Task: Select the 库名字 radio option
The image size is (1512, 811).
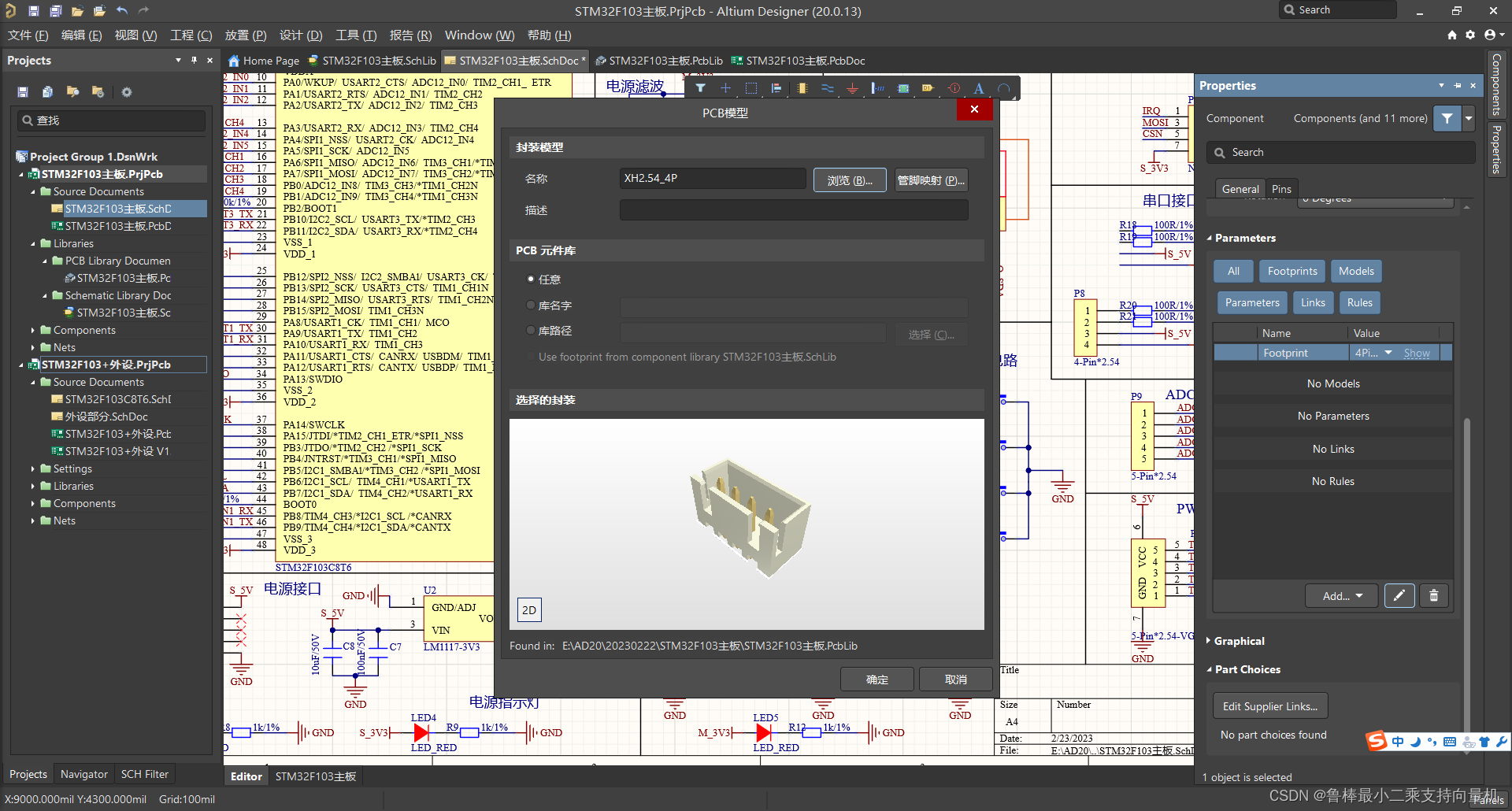Action: point(531,305)
